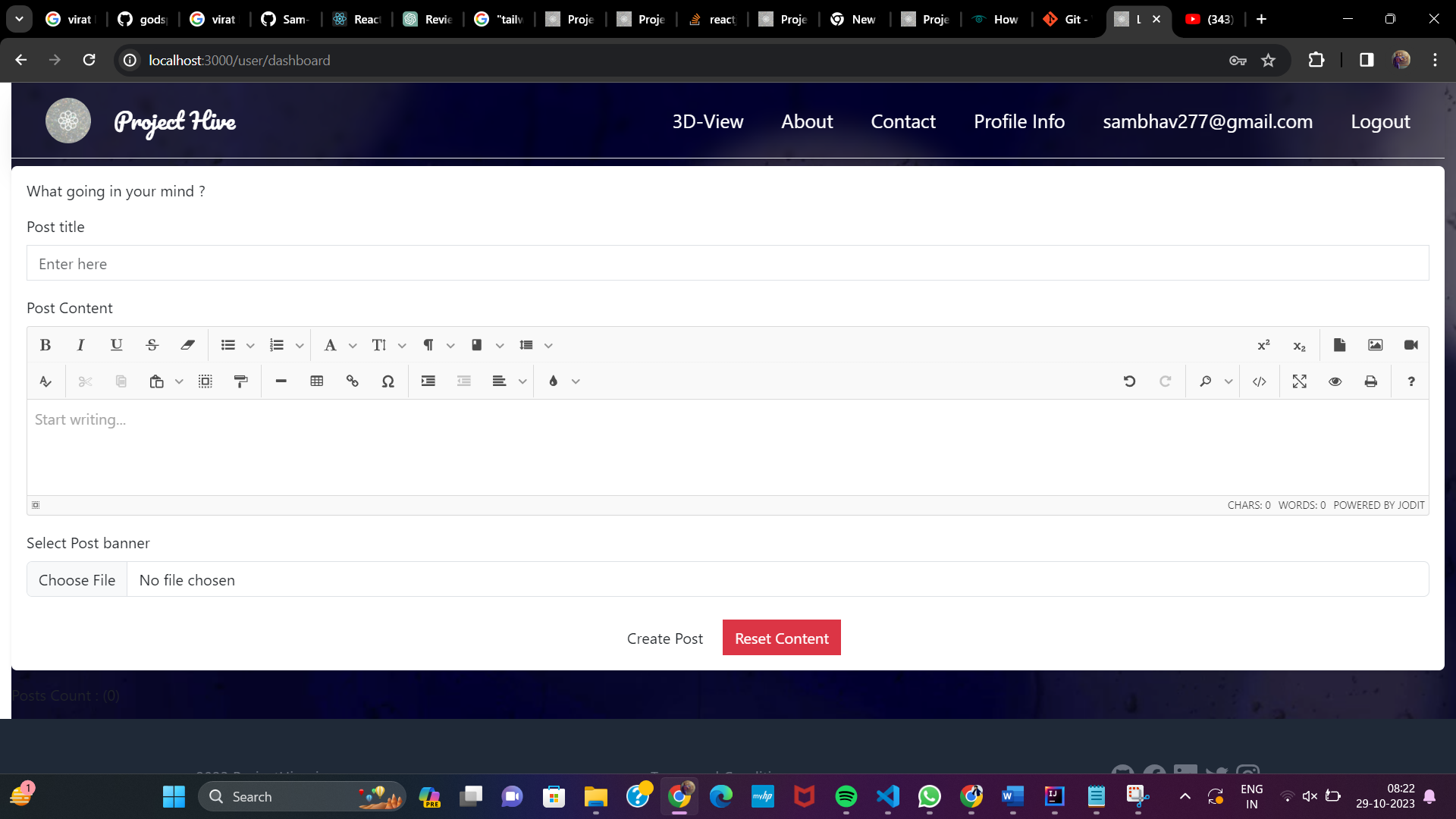Open the Profile Info nav item
Screen dimensions: 1456x819
coord(1019,121)
